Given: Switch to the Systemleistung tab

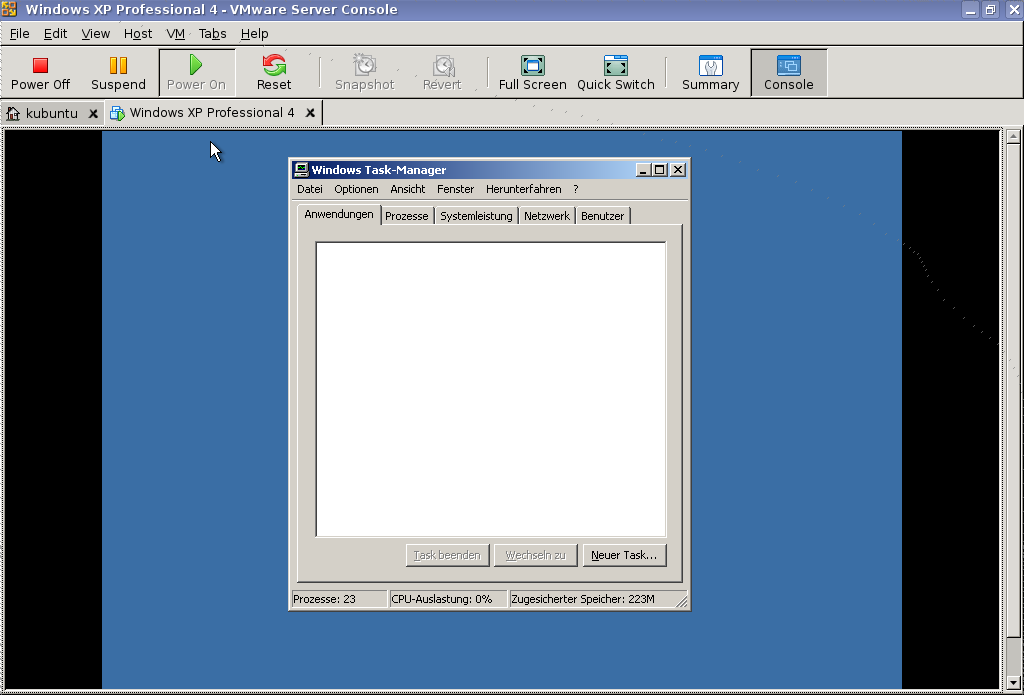Looking at the screenshot, I should pos(476,216).
